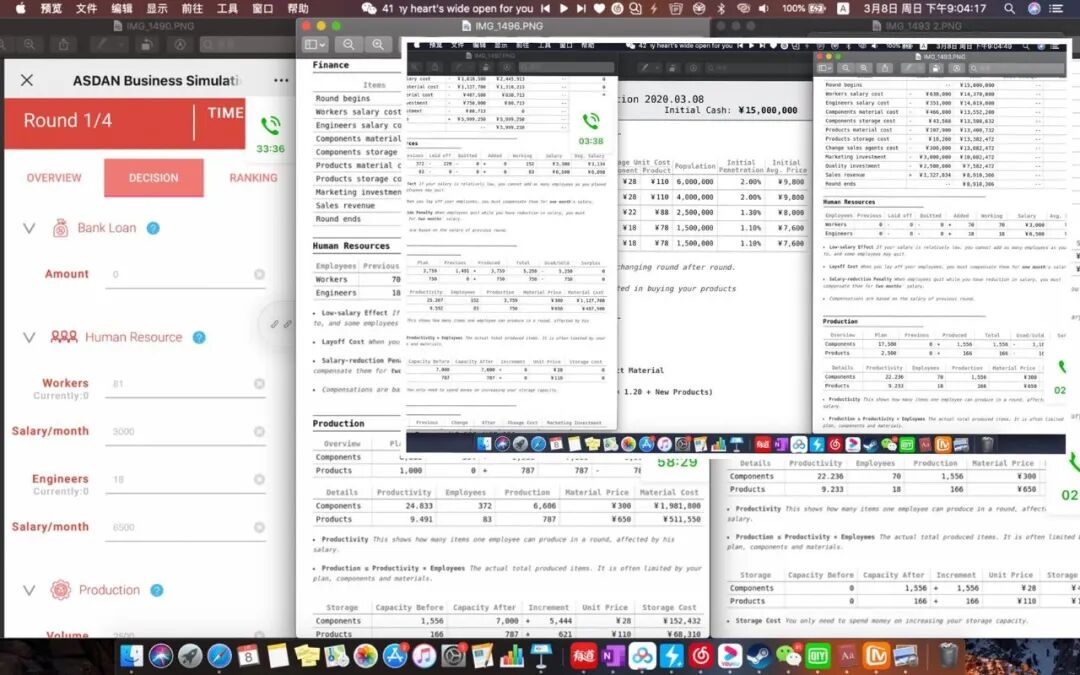
Task: Collapse the Bank Loan section chevron
Action: (x=29, y=228)
